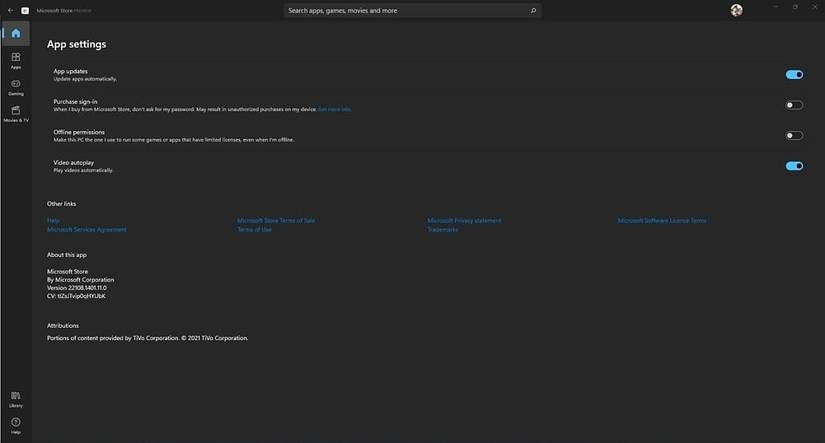This screenshot has height=443, width=825.
Task: Click the 'Offline permissions' setting label
Action: tap(79, 132)
